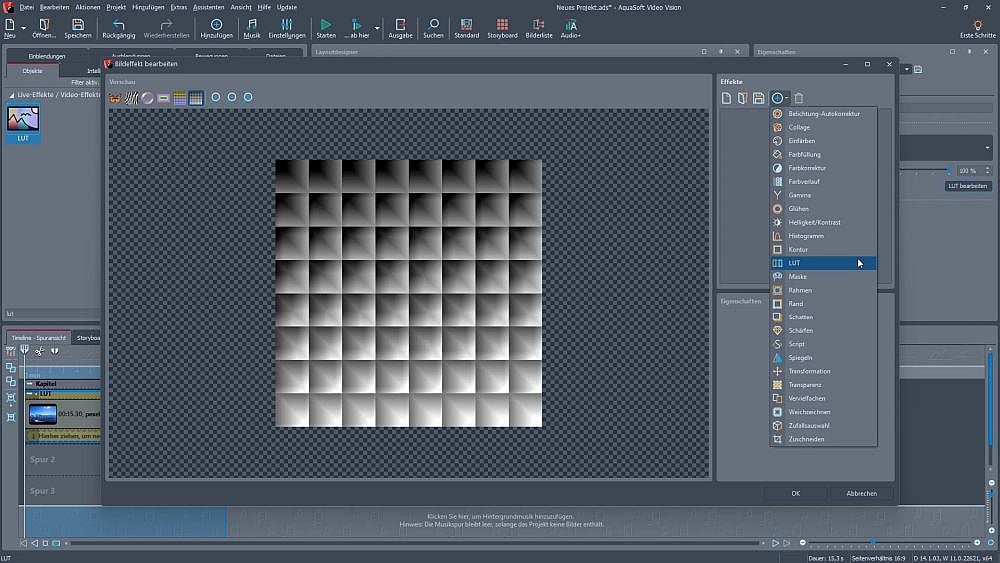Screen dimensions: 1000x563
Task: Click the scissors cut tool in timeline
Action: tap(39, 351)
